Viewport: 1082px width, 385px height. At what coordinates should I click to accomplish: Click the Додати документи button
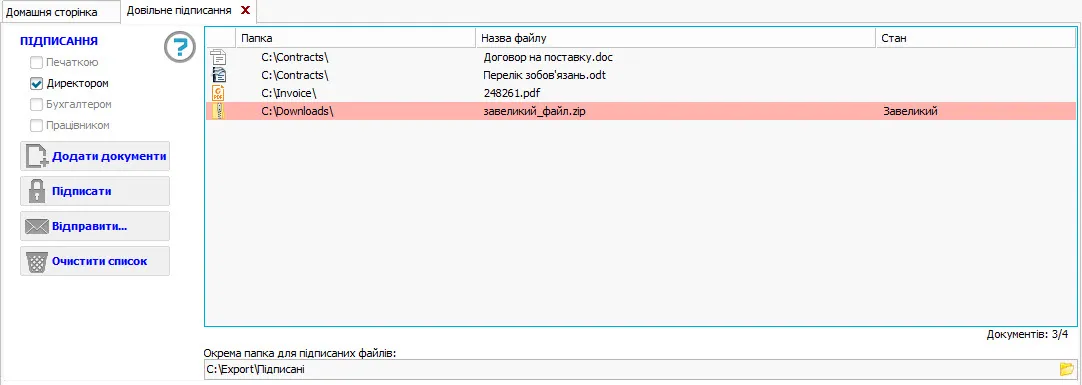[95, 156]
